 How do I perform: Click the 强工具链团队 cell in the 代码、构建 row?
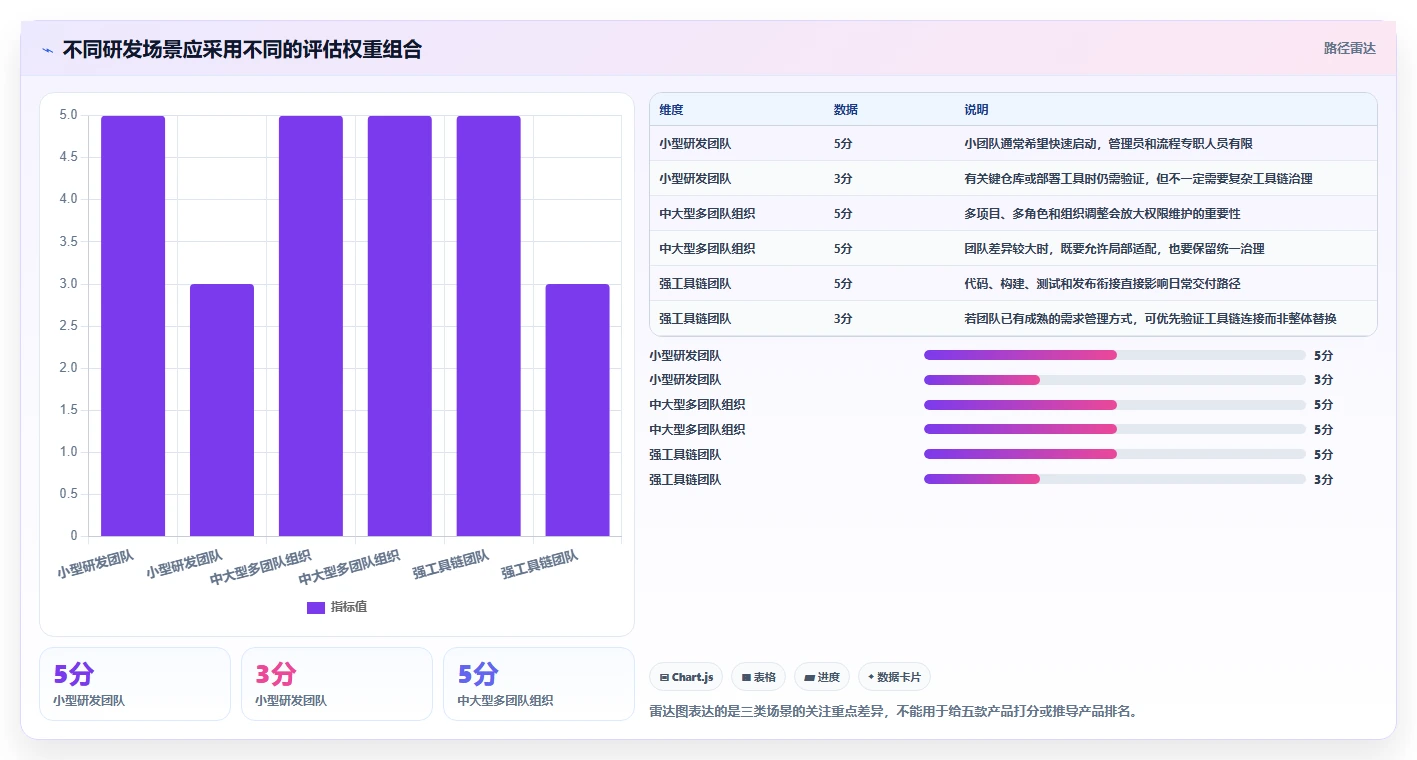[x=695, y=284]
